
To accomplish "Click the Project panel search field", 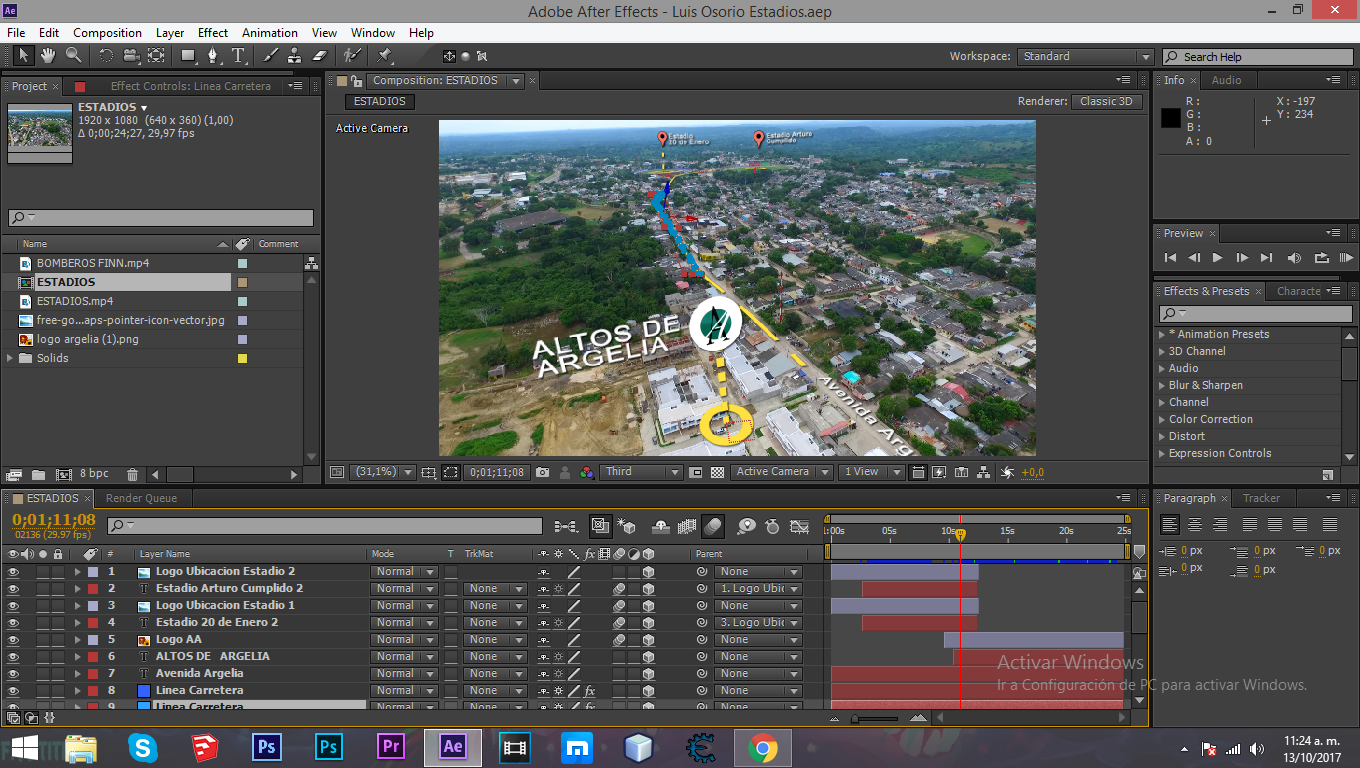I will 161,218.
